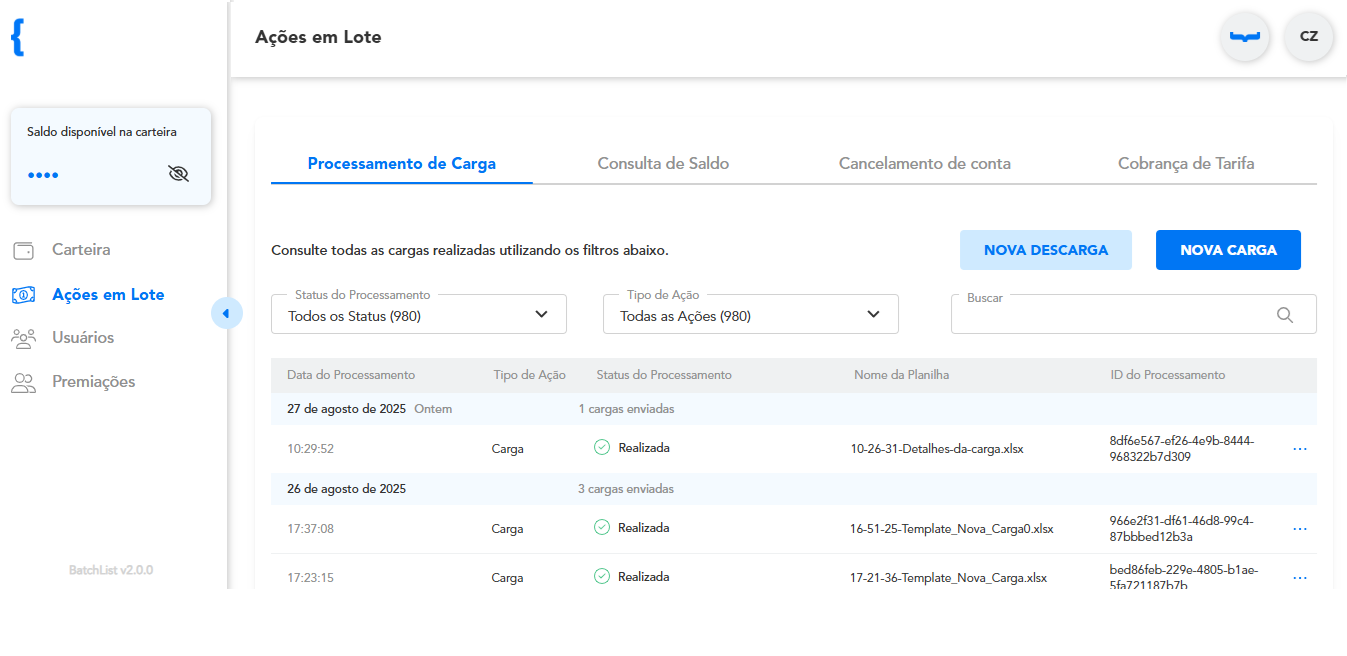Click the magnifier search icon
1347x656 pixels.
1286,315
